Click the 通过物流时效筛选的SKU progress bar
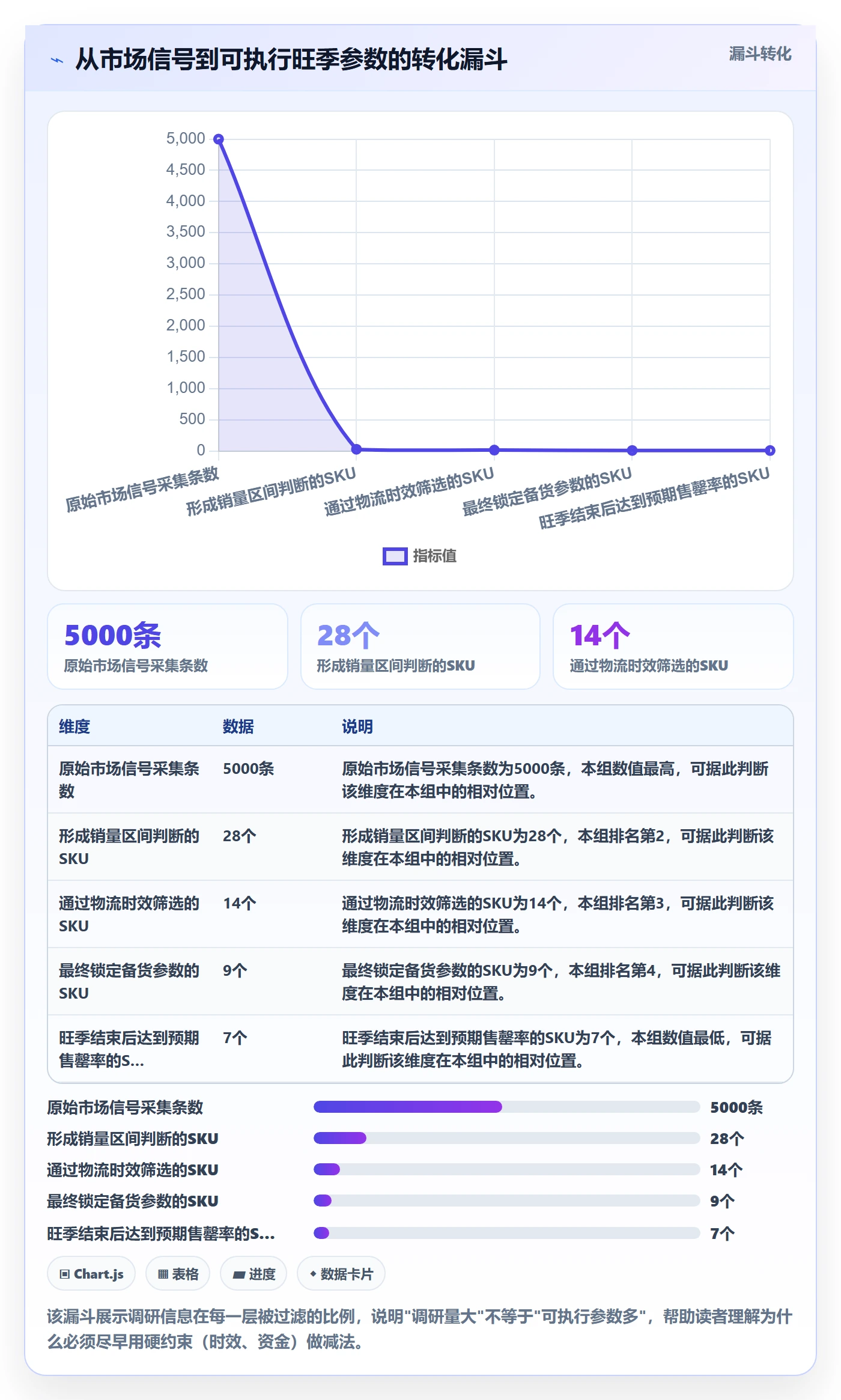Image resolution: width=841 pixels, height=1400 pixels. click(x=507, y=1169)
